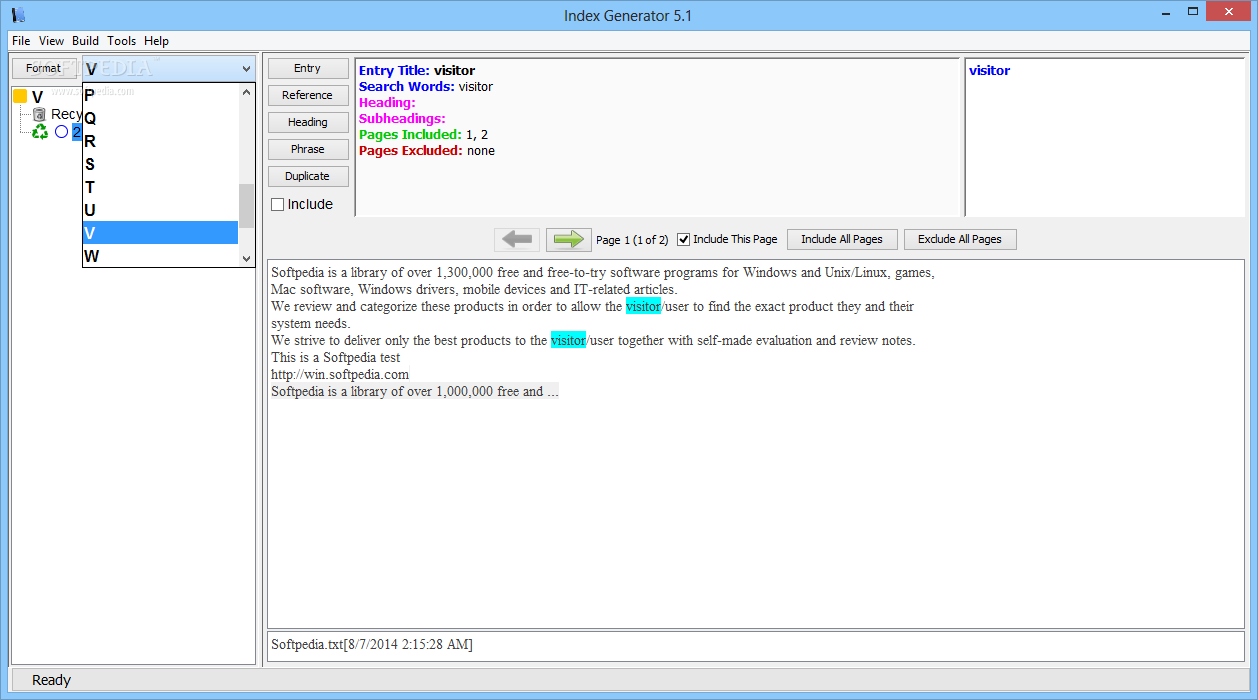Image resolution: width=1258 pixels, height=700 pixels.
Task: Click 'Subheadings:' label line
Action: click(402, 118)
